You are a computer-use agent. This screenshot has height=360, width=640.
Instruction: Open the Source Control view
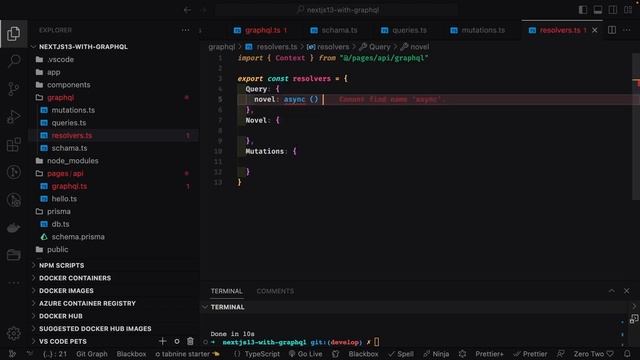tap(13, 89)
